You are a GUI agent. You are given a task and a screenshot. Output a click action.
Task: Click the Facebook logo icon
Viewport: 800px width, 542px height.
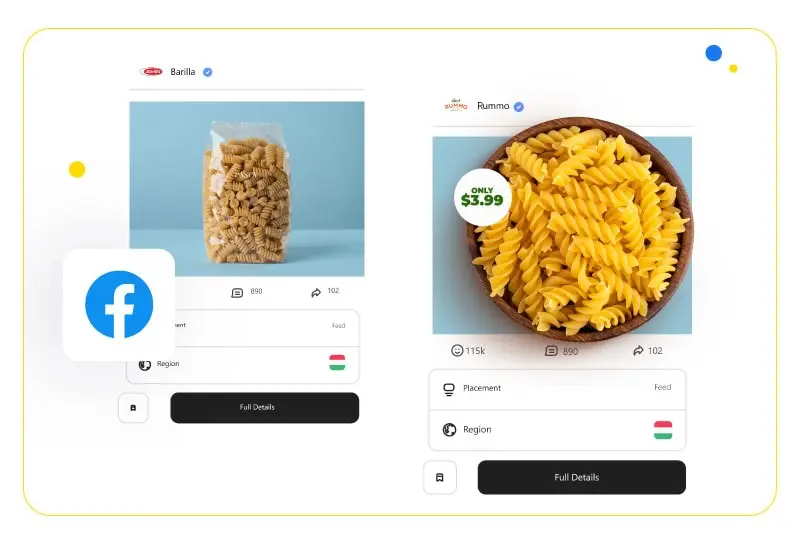click(x=119, y=304)
